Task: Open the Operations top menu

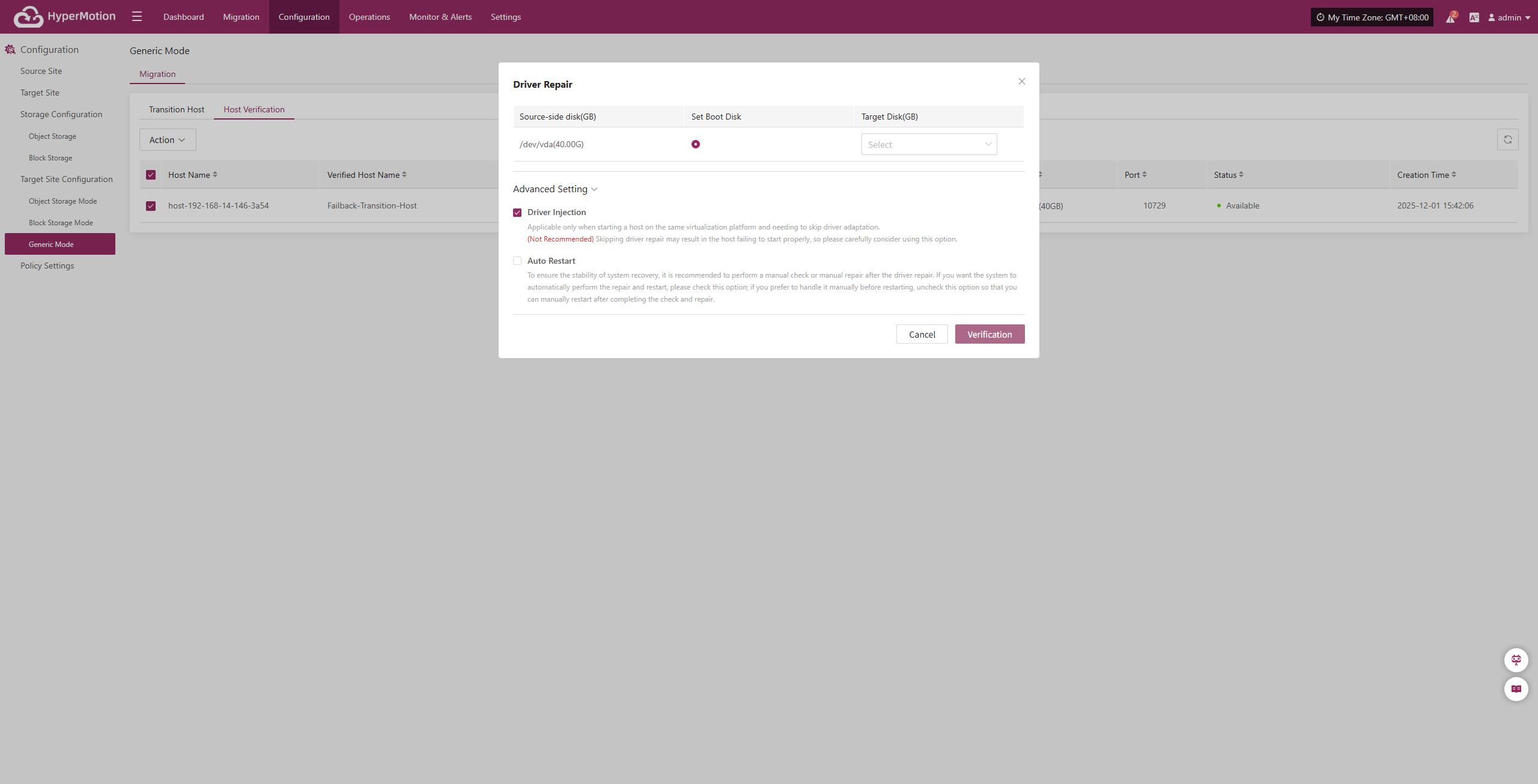Action: (369, 17)
